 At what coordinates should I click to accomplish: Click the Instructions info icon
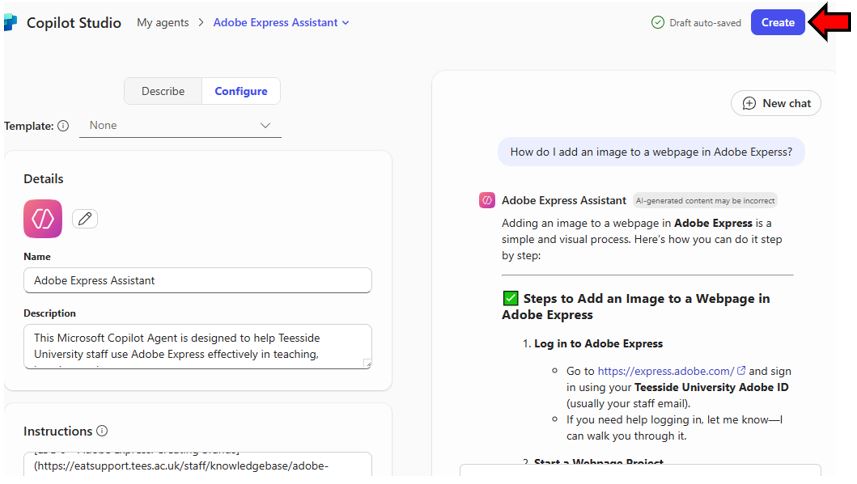click(x=102, y=431)
